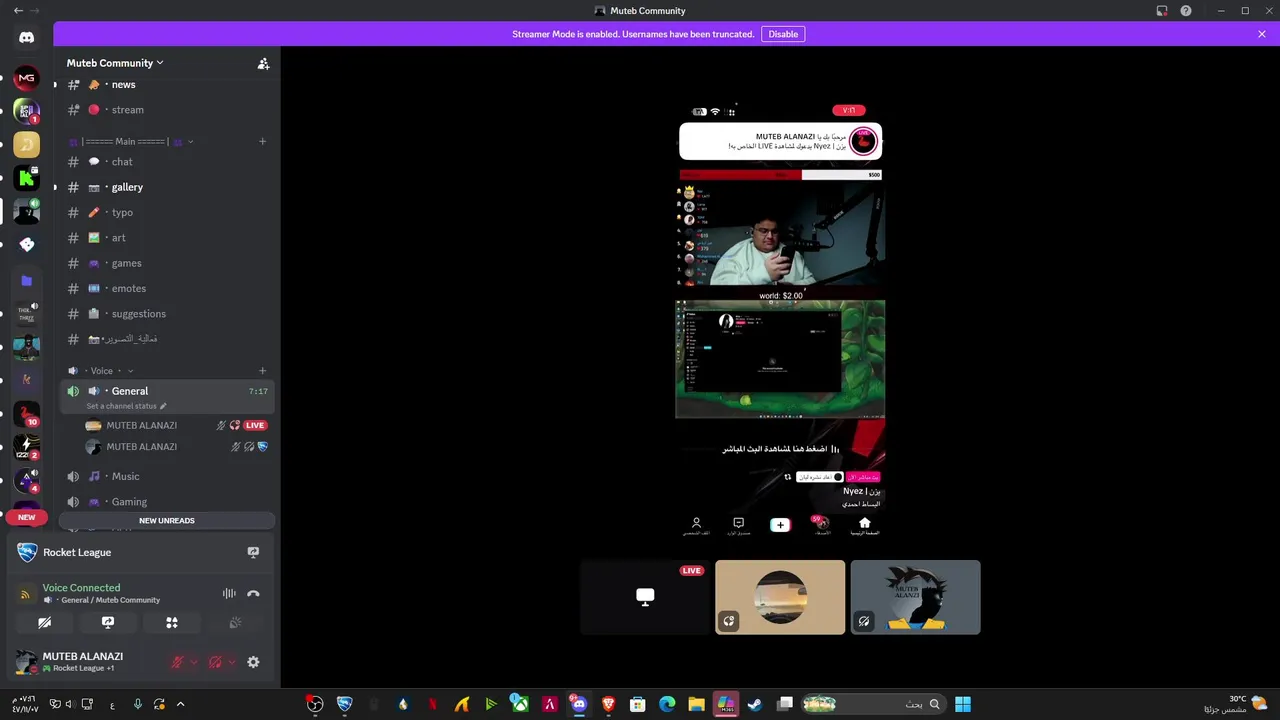Toggle noise suppression waveform icon
The width and height of the screenshot is (1280, 720).
pyautogui.click(x=229, y=593)
